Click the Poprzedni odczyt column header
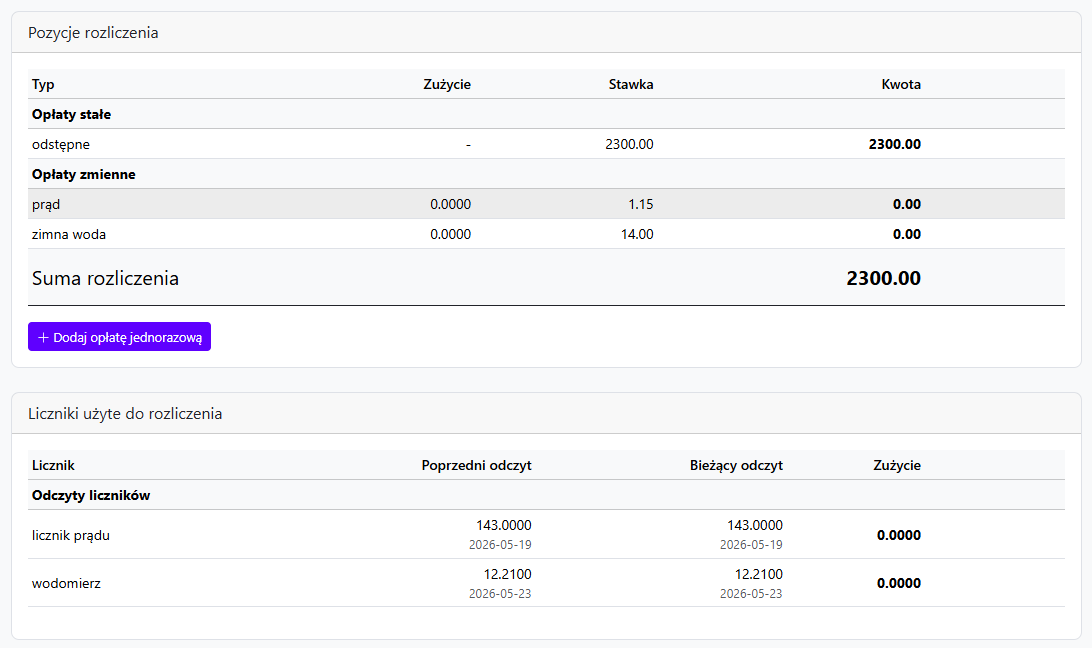Image resolution: width=1092 pixels, height=648 pixels. coord(476,465)
